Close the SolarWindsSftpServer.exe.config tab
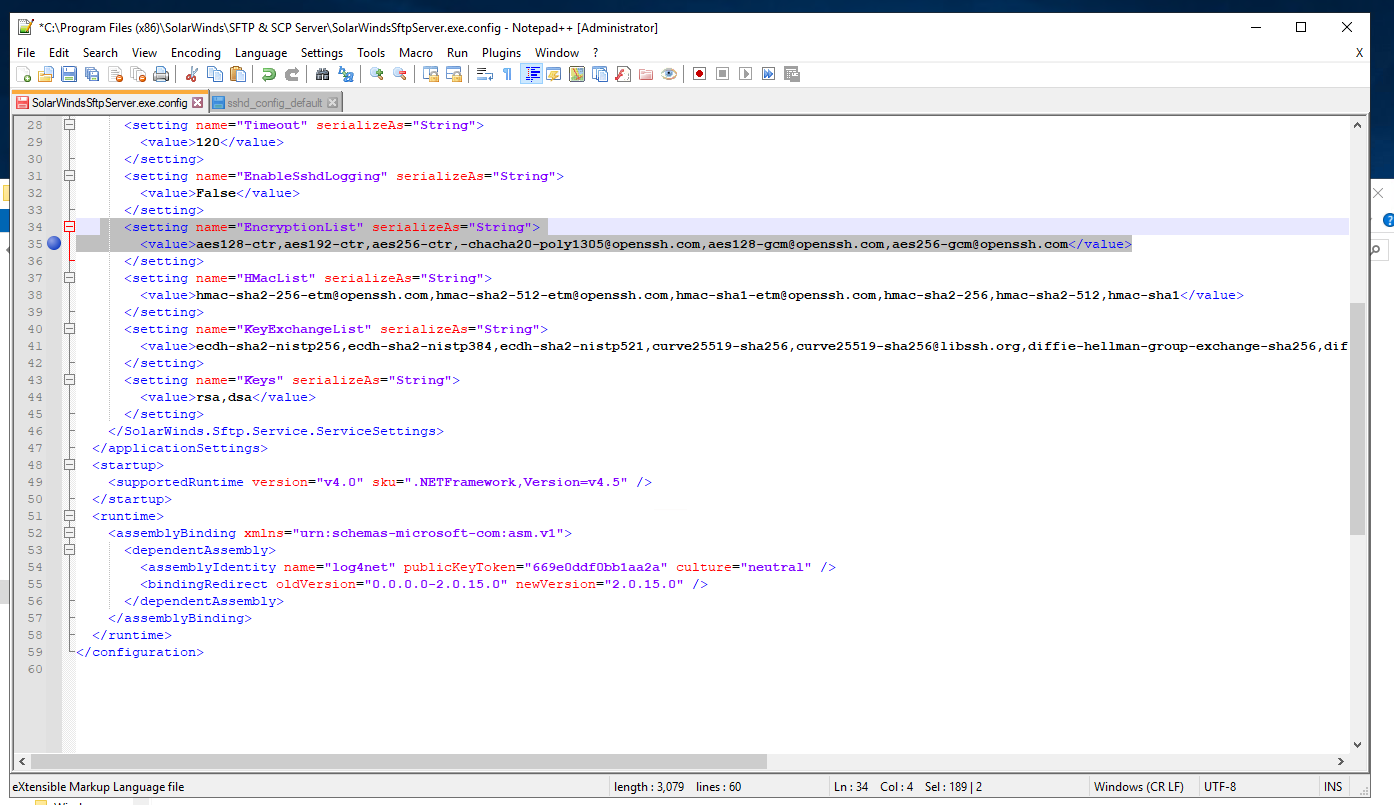 (197, 103)
